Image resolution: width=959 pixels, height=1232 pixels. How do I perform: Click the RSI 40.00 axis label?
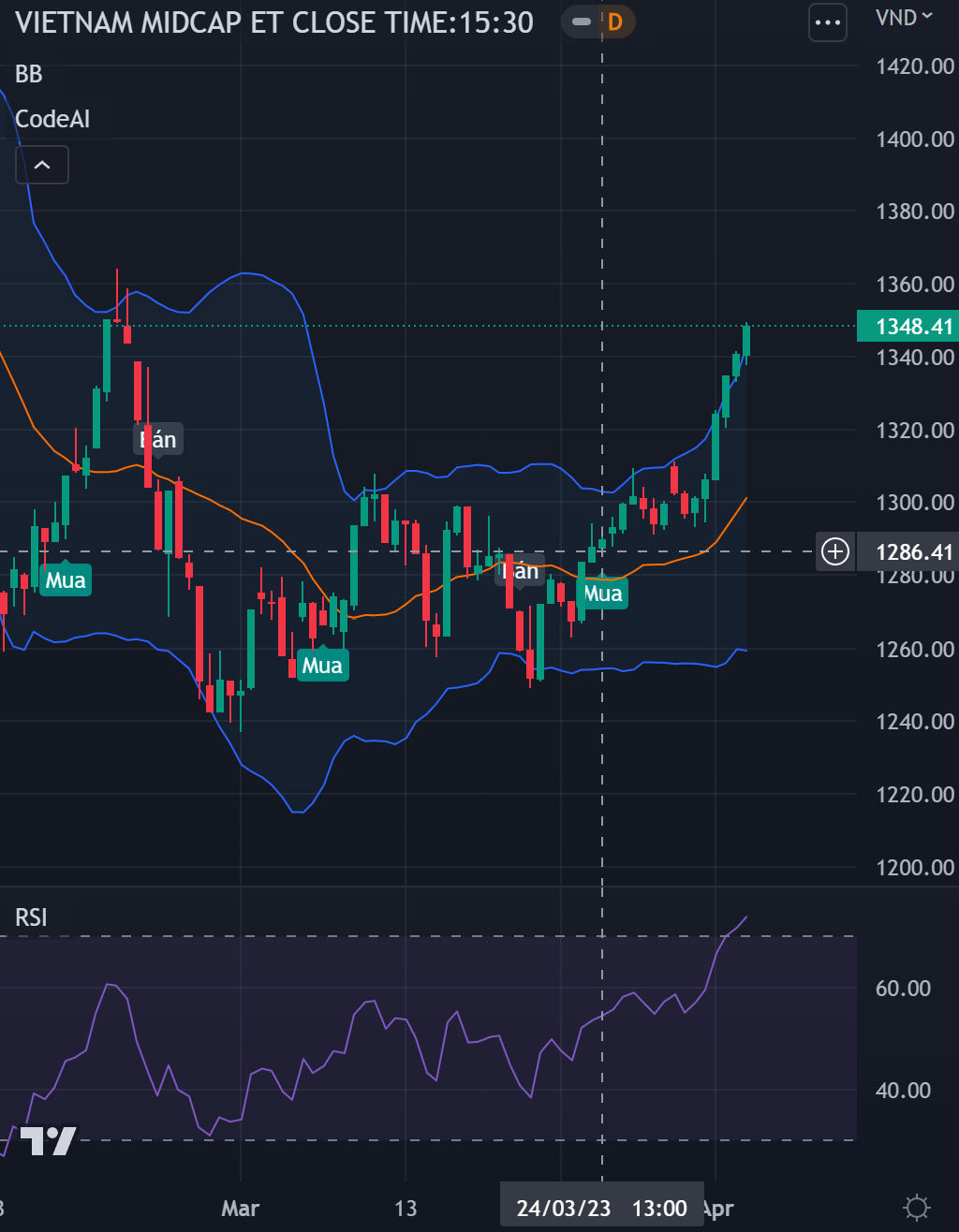pyautogui.click(x=903, y=1091)
